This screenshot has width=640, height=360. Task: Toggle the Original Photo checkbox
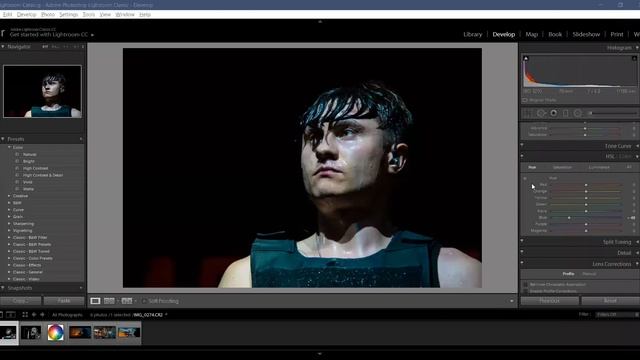coord(525,100)
